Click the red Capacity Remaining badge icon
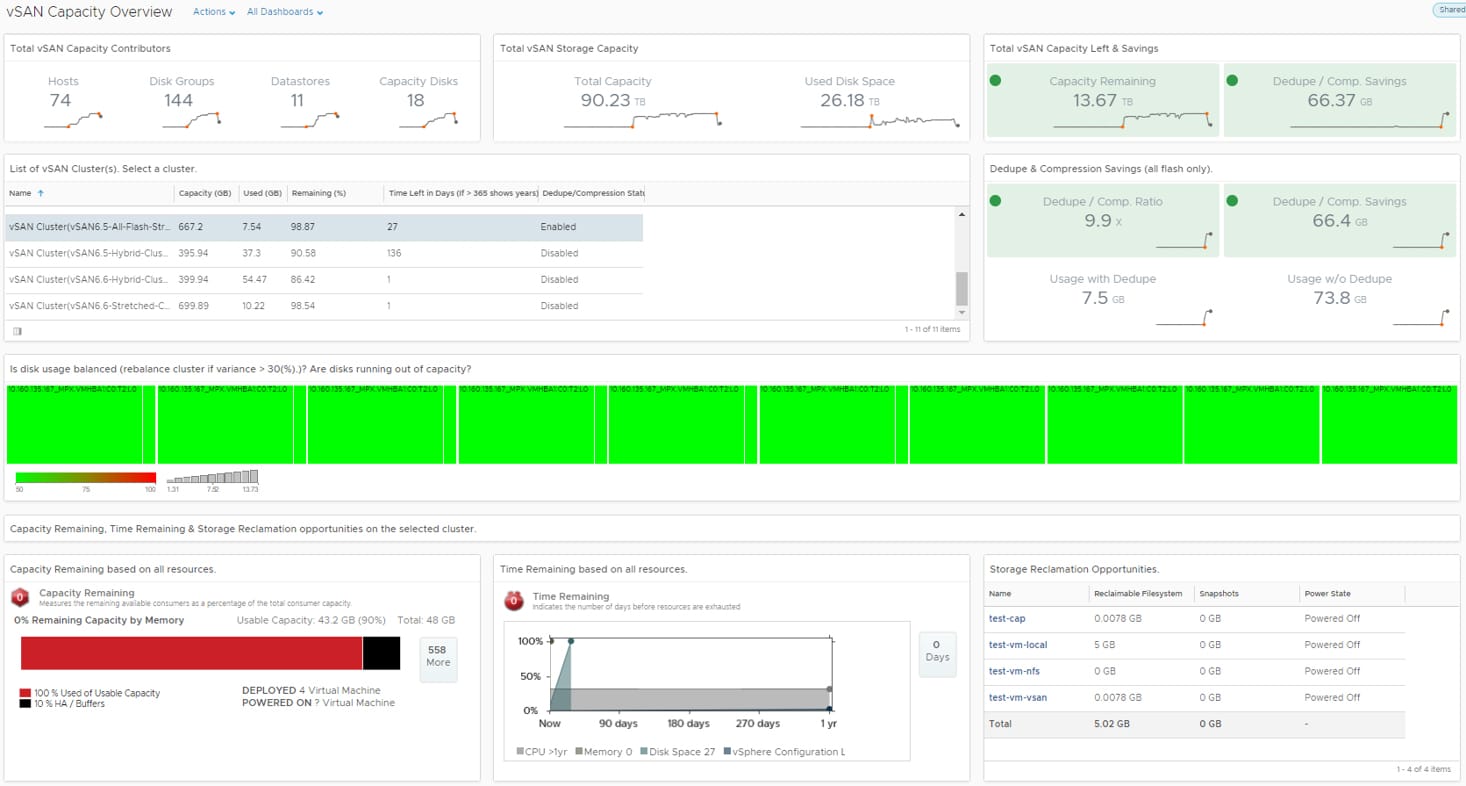Screen dimensions: 1466x786 20,598
